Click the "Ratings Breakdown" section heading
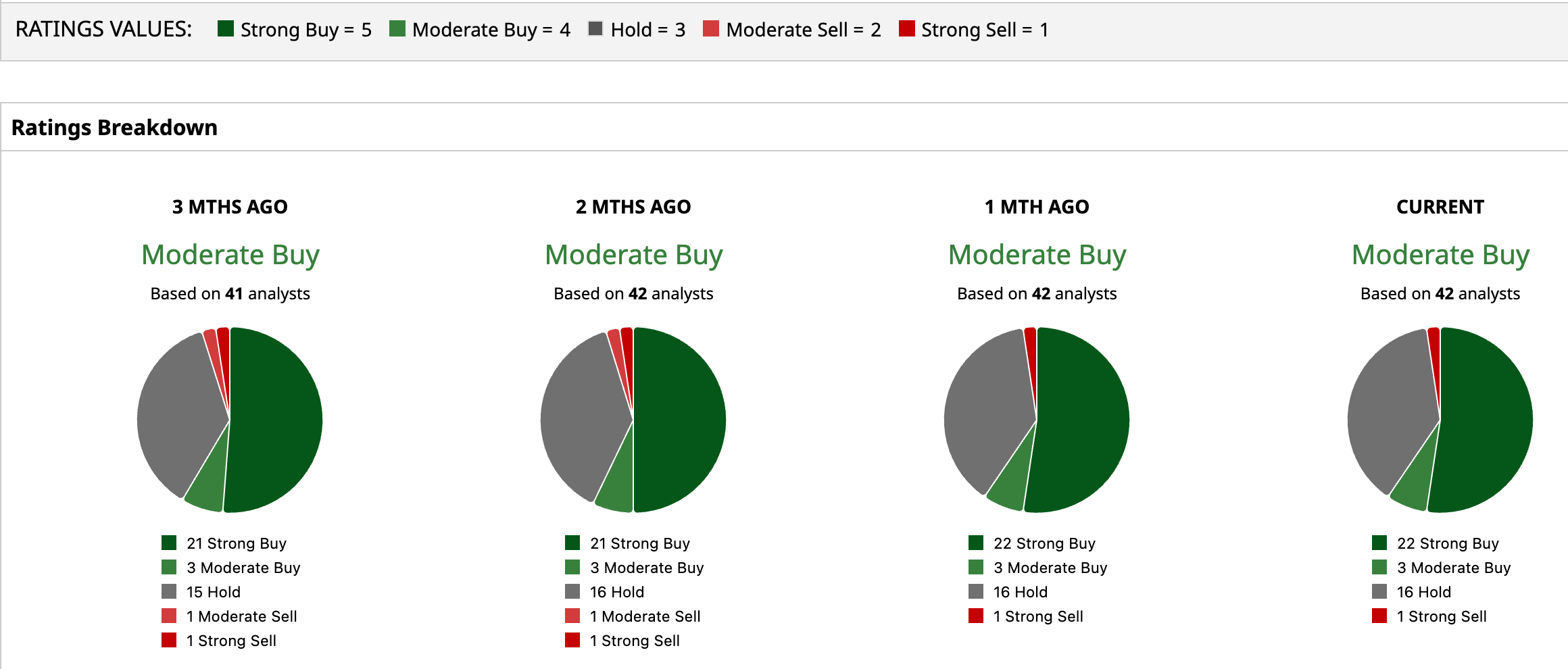The width and height of the screenshot is (1568, 669). (x=114, y=128)
